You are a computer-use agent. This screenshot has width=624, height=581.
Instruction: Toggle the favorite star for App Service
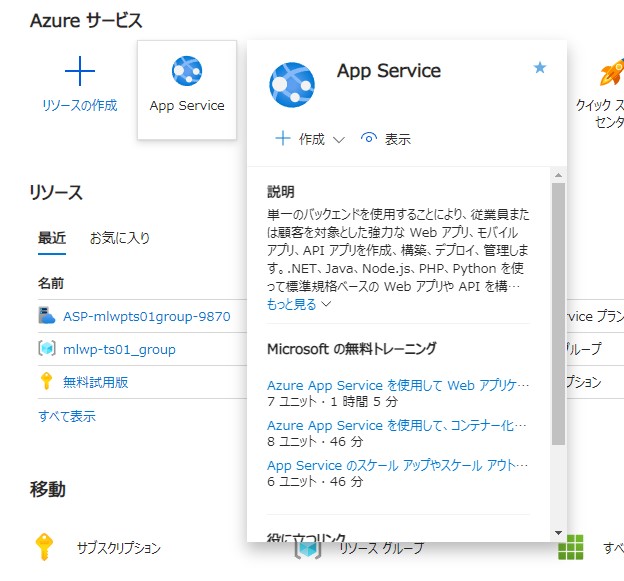tap(540, 68)
